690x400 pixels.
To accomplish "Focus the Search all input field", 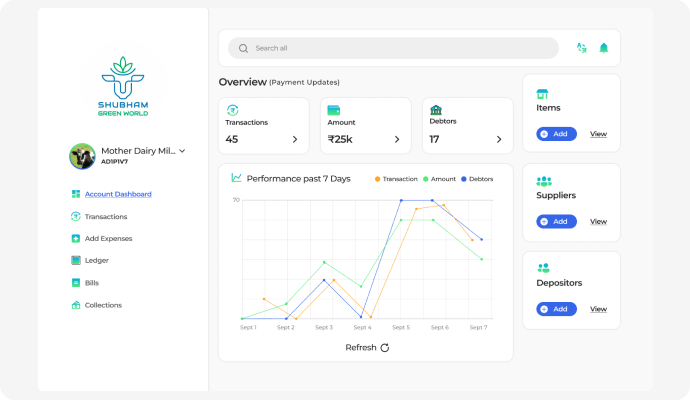I will click(400, 48).
